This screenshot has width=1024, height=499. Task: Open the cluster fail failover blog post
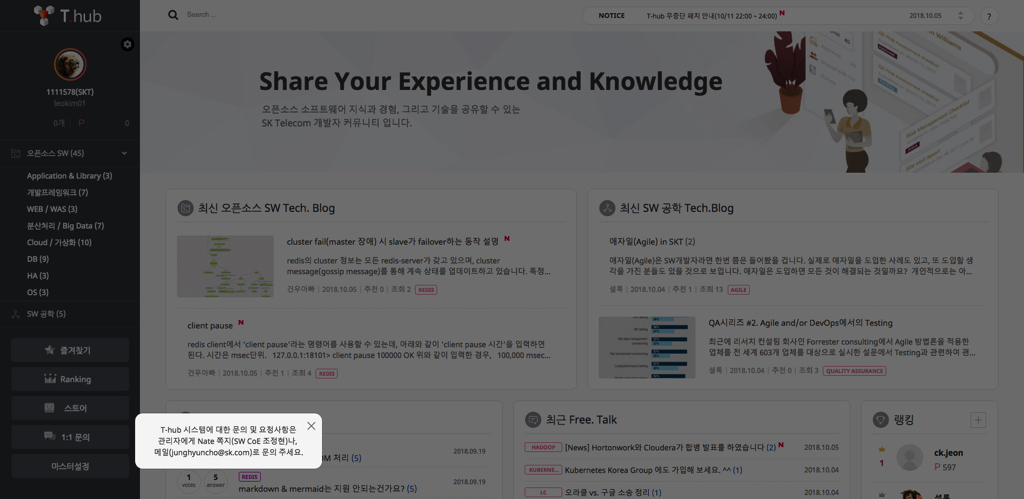(392, 241)
